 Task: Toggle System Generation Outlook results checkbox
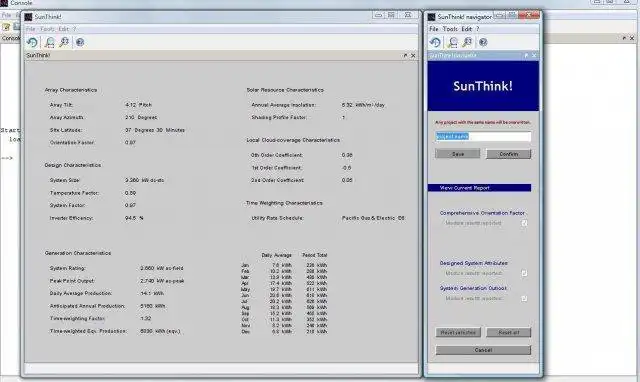[x=524, y=299]
